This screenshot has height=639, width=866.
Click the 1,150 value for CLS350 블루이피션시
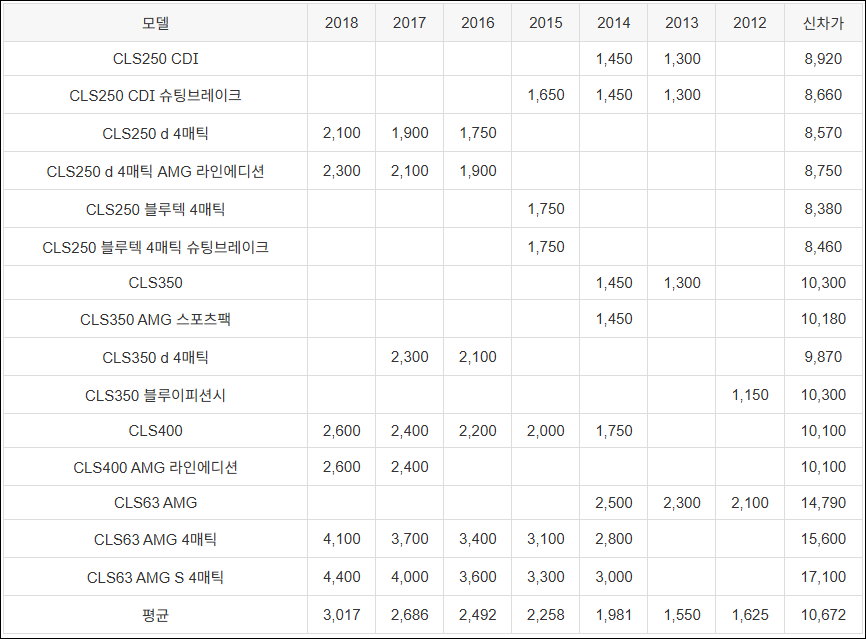(750, 395)
